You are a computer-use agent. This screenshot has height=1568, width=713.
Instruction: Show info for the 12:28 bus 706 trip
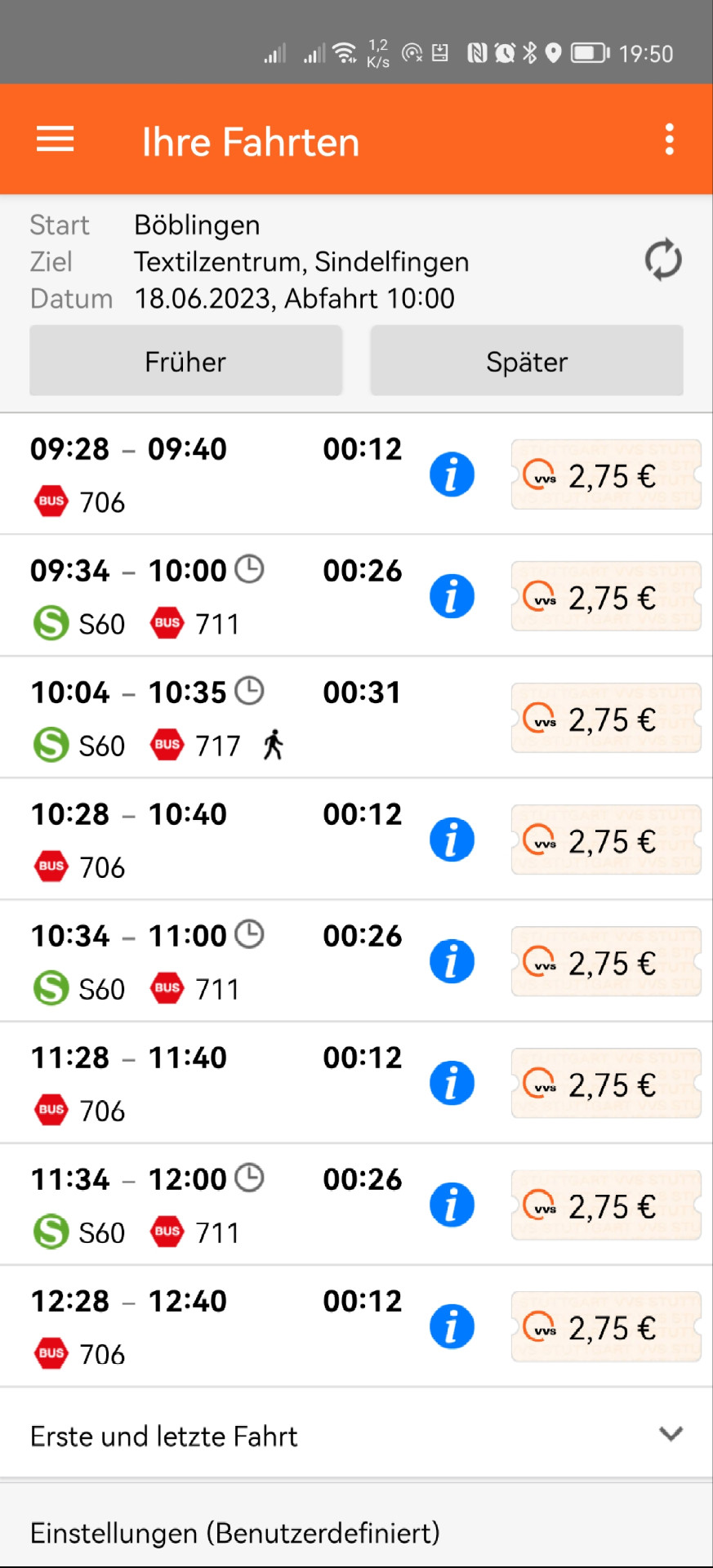coord(452,1326)
